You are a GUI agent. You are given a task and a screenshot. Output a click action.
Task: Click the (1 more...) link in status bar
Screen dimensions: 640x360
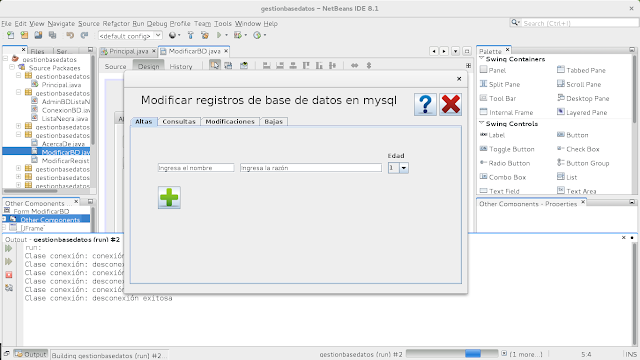(x=526, y=354)
